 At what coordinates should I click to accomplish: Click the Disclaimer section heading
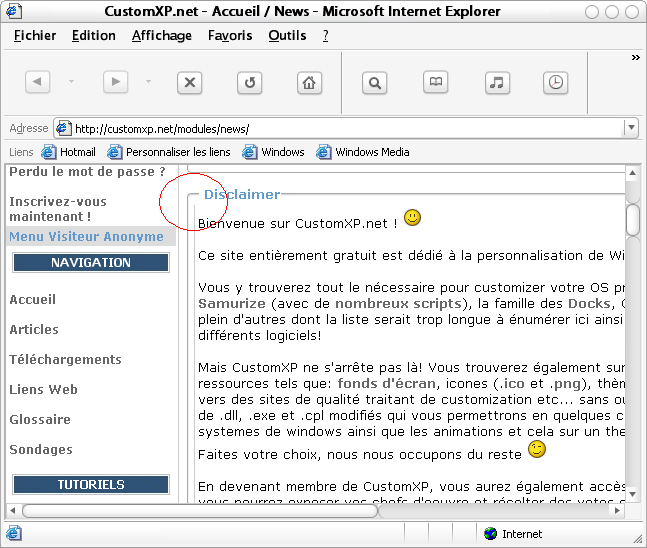[242, 194]
